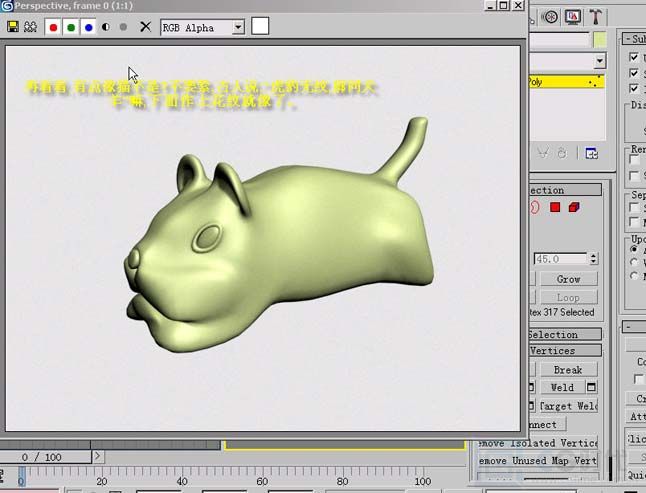Tick the lower checkbox in Ren group

[x=634, y=176]
